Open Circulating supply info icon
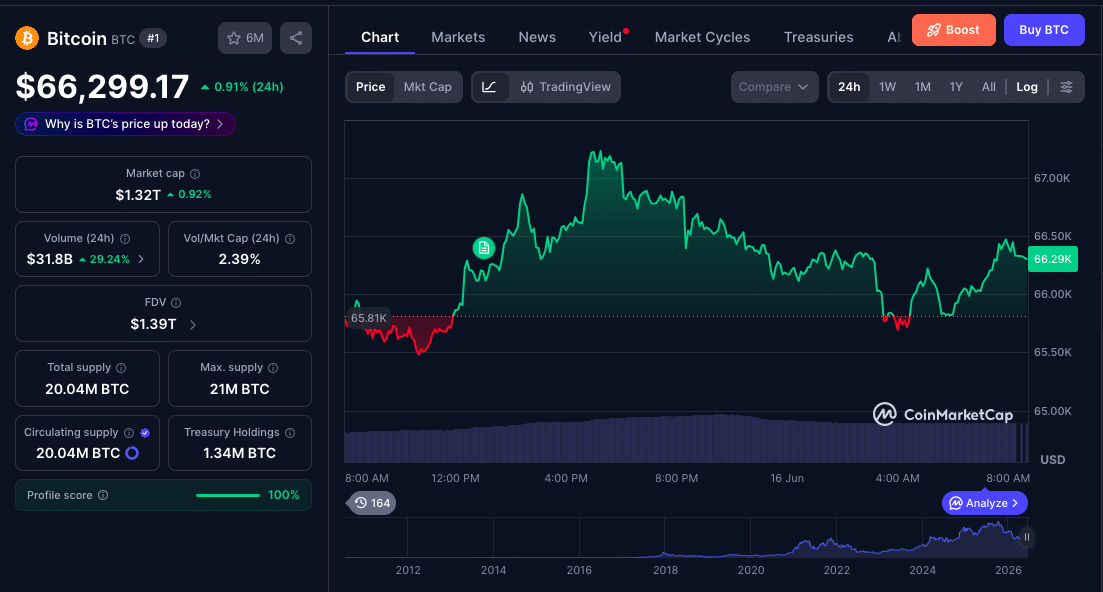The width and height of the screenshot is (1103, 592). click(x=129, y=433)
